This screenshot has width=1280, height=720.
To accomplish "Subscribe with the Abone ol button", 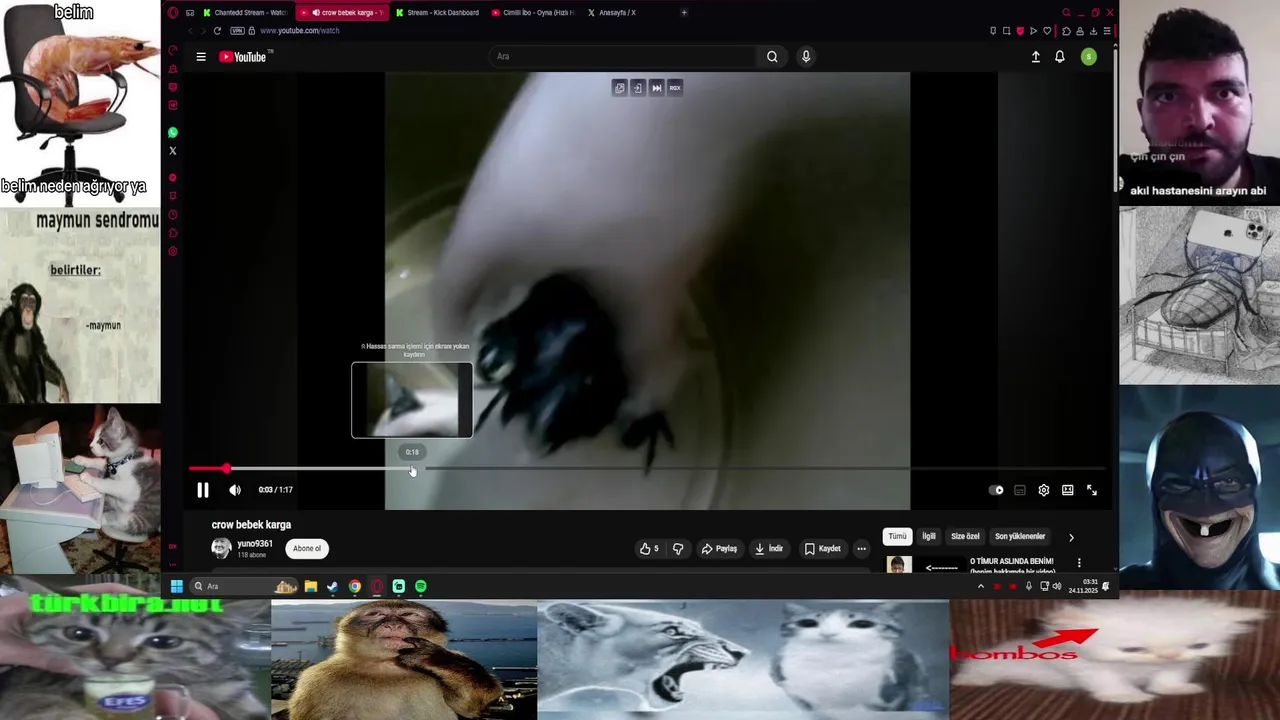I will click(x=307, y=548).
